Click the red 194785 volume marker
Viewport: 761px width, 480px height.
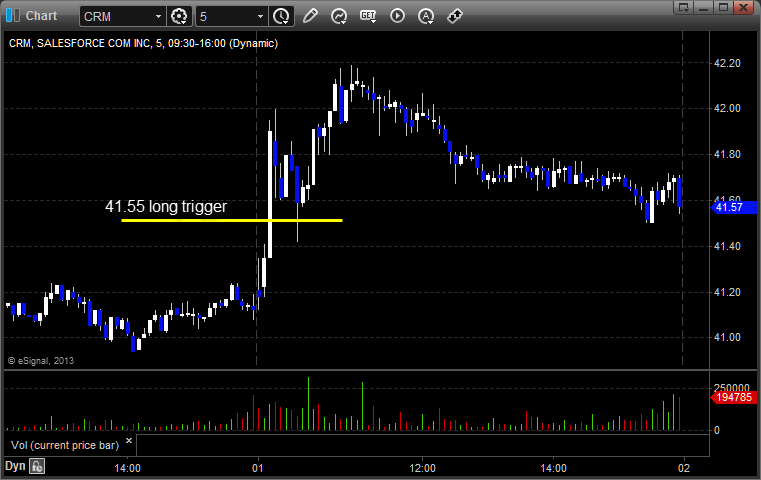pos(733,397)
